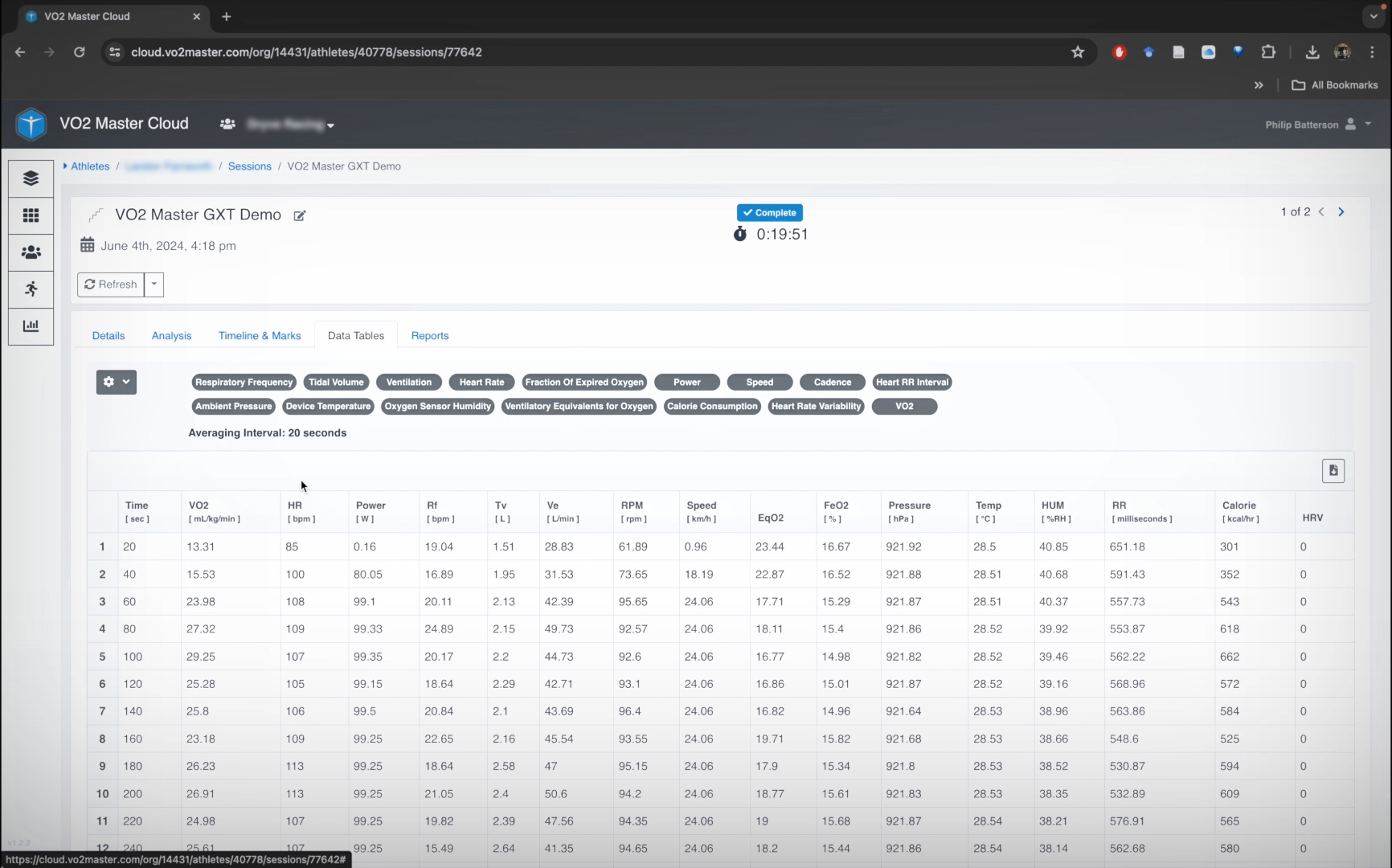View site information icon in address bar
The width and height of the screenshot is (1392, 868).
[115, 52]
